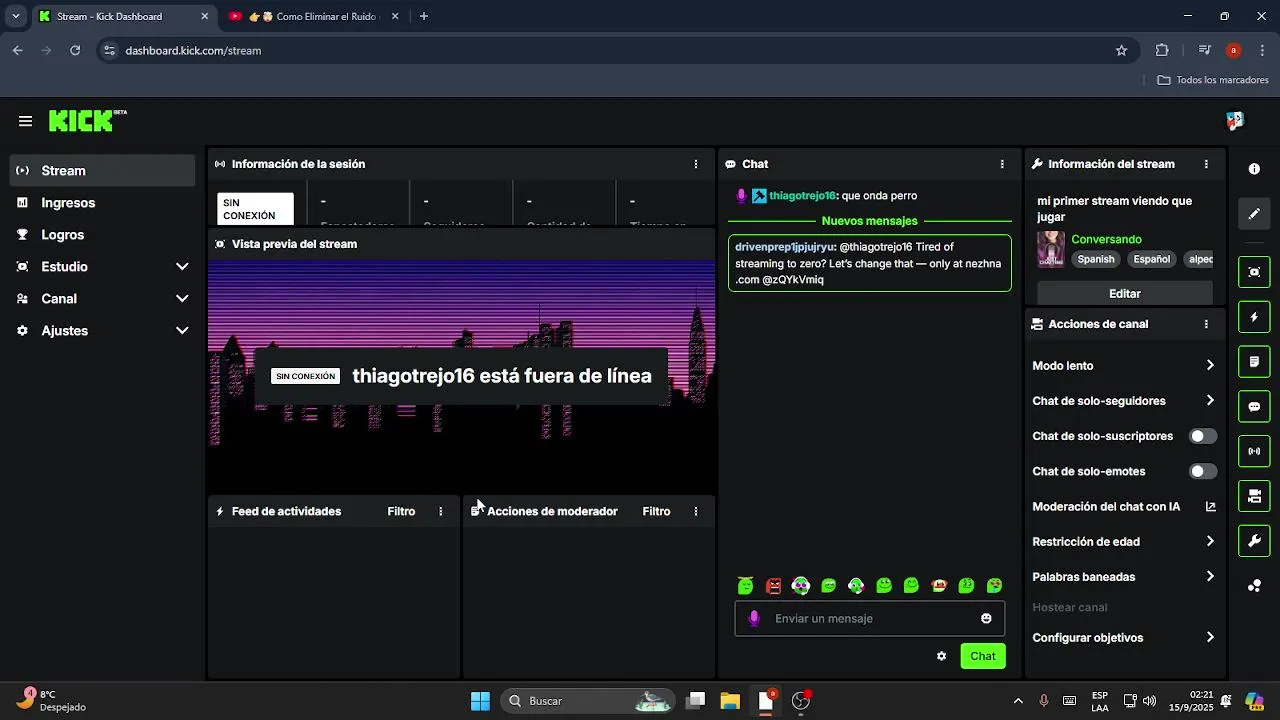Select Stream in the sidebar
The height and width of the screenshot is (720, 1280).
(103, 171)
